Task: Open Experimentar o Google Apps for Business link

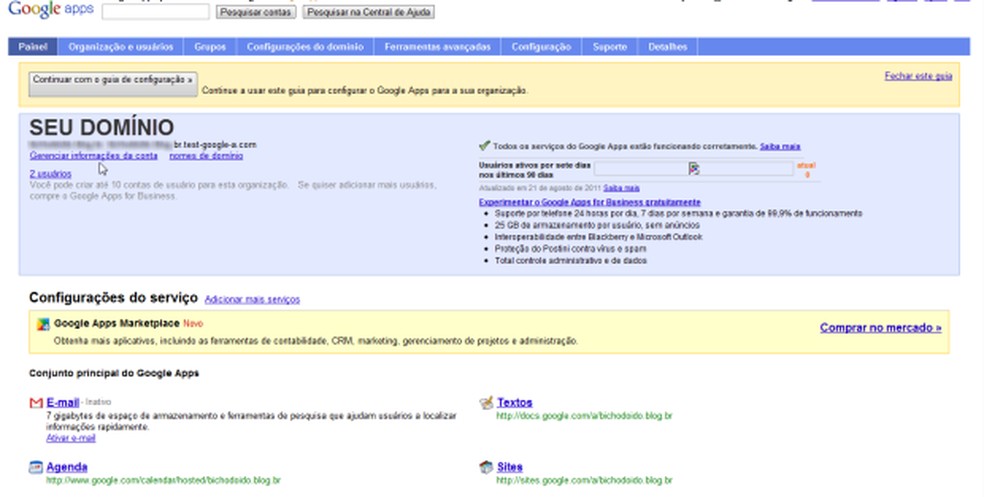Action: coord(589,202)
